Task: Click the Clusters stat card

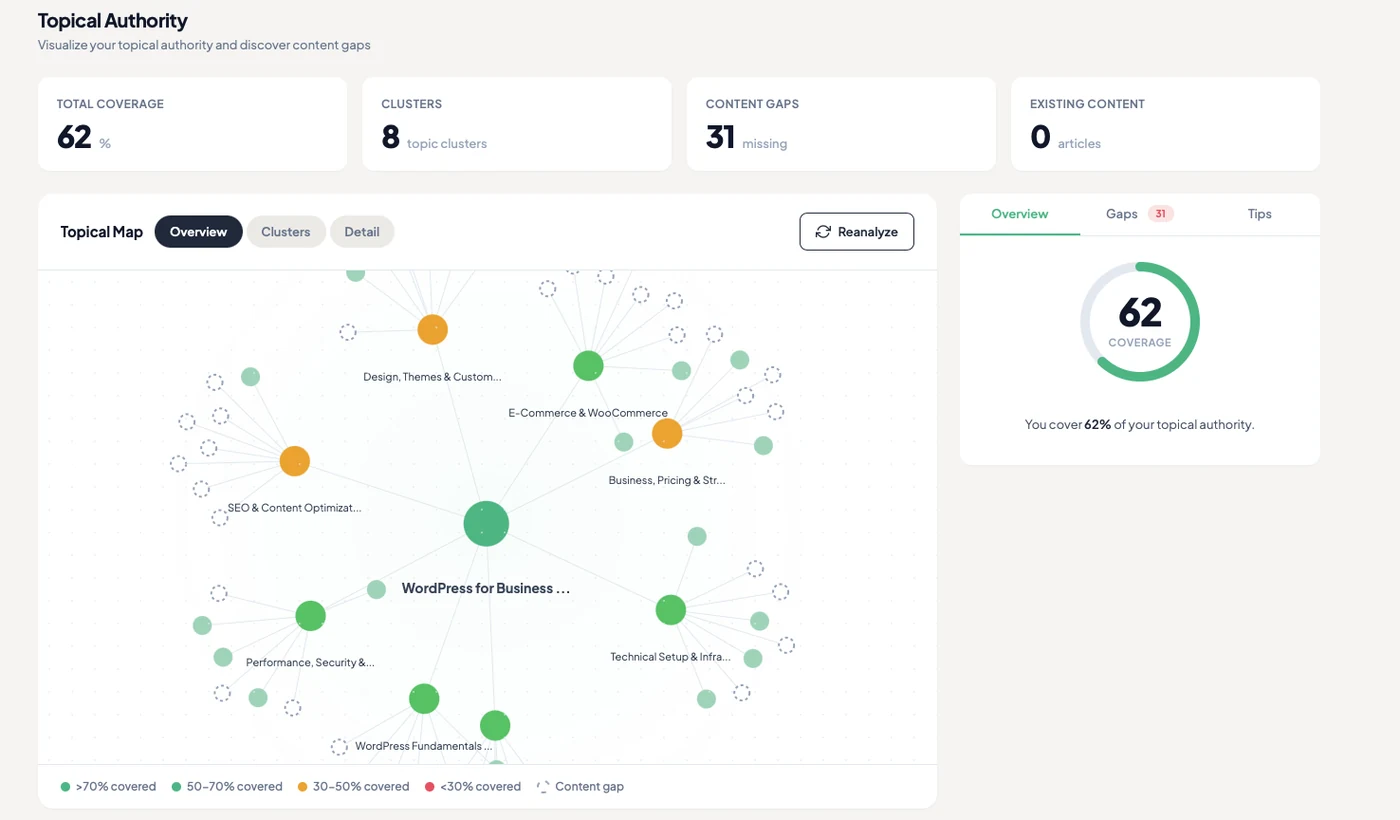Action: (x=517, y=124)
